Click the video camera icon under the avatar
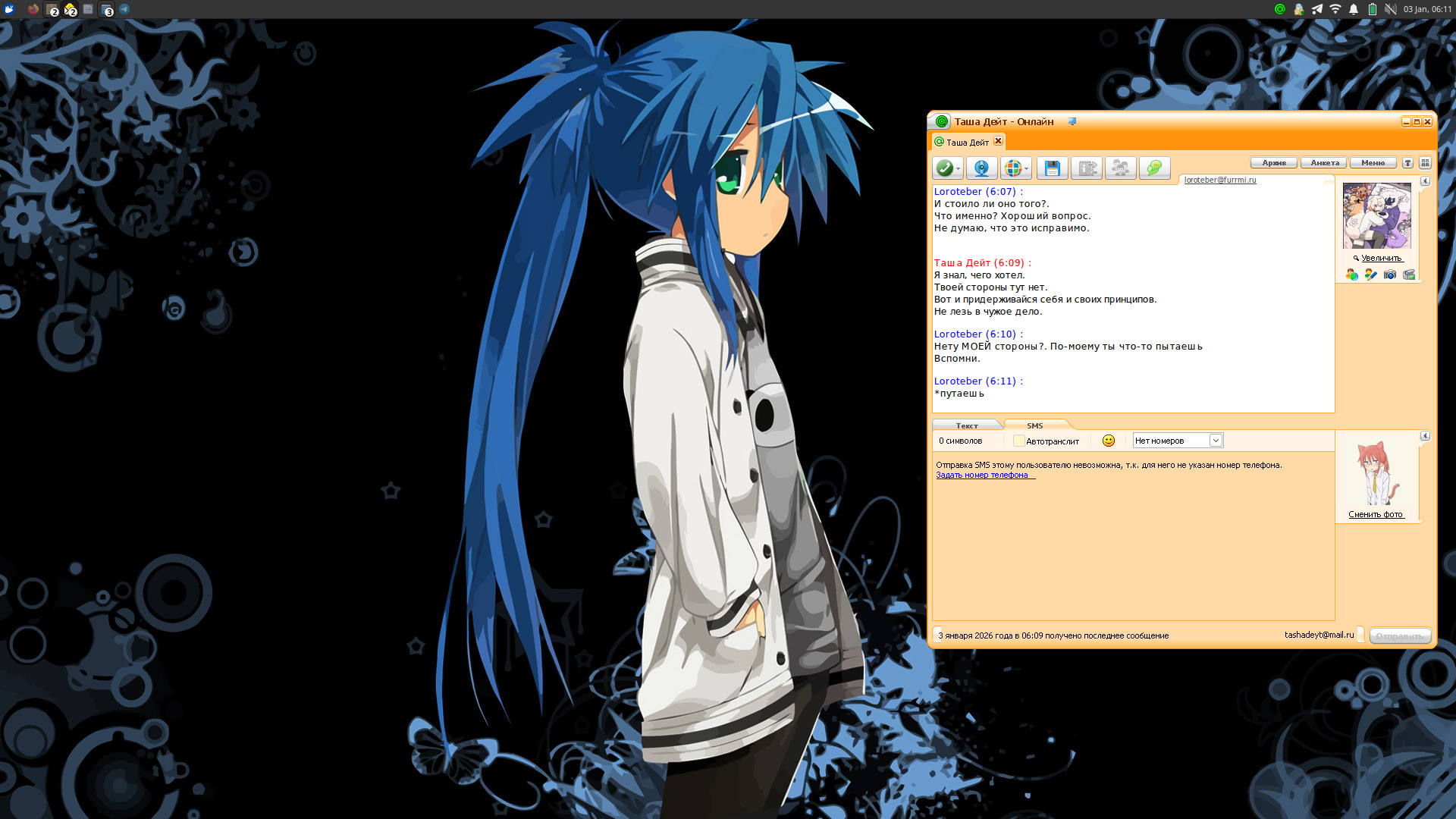Screen dimensions: 1456x819 click(1408, 275)
